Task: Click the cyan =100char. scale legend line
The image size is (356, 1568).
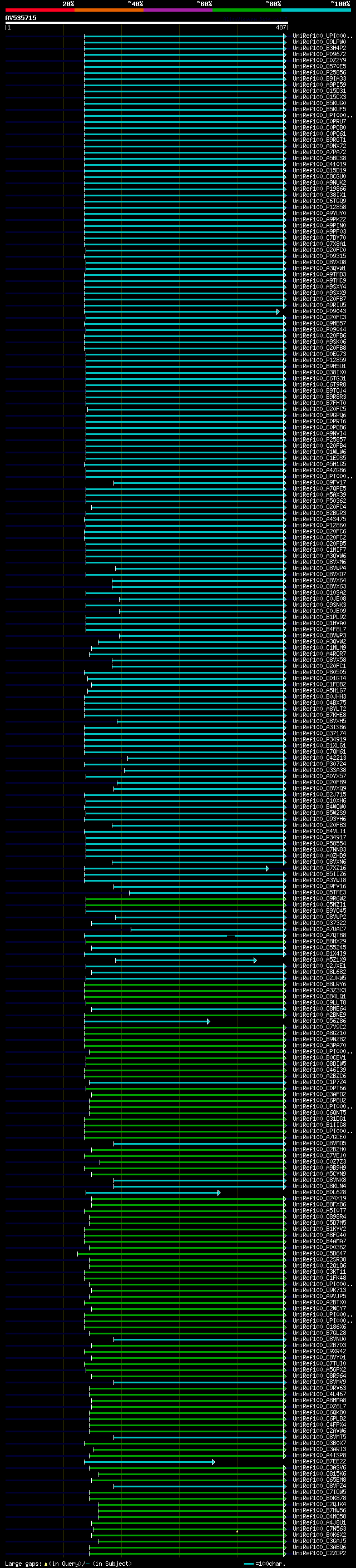Action: pyautogui.click(x=248, y=1563)
